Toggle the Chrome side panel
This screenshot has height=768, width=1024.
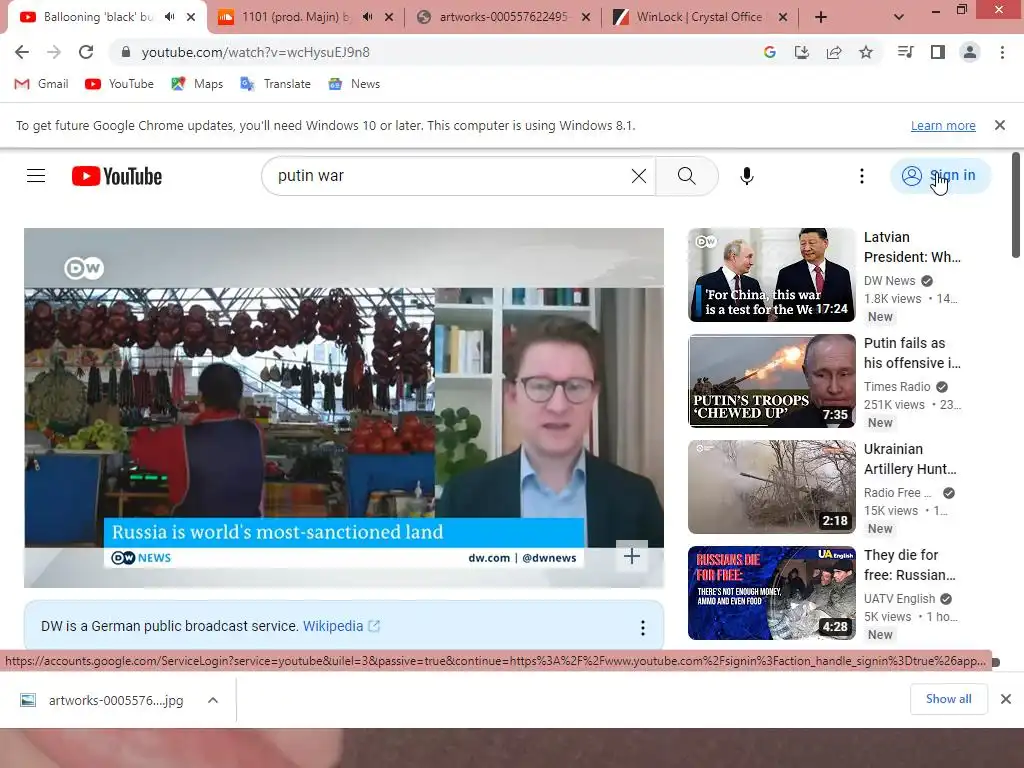pos(938,52)
